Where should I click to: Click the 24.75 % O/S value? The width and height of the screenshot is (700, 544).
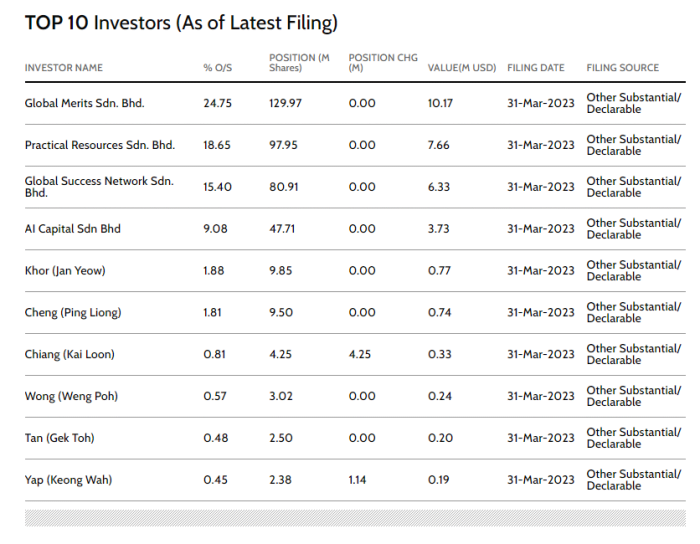pyautogui.click(x=217, y=103)
